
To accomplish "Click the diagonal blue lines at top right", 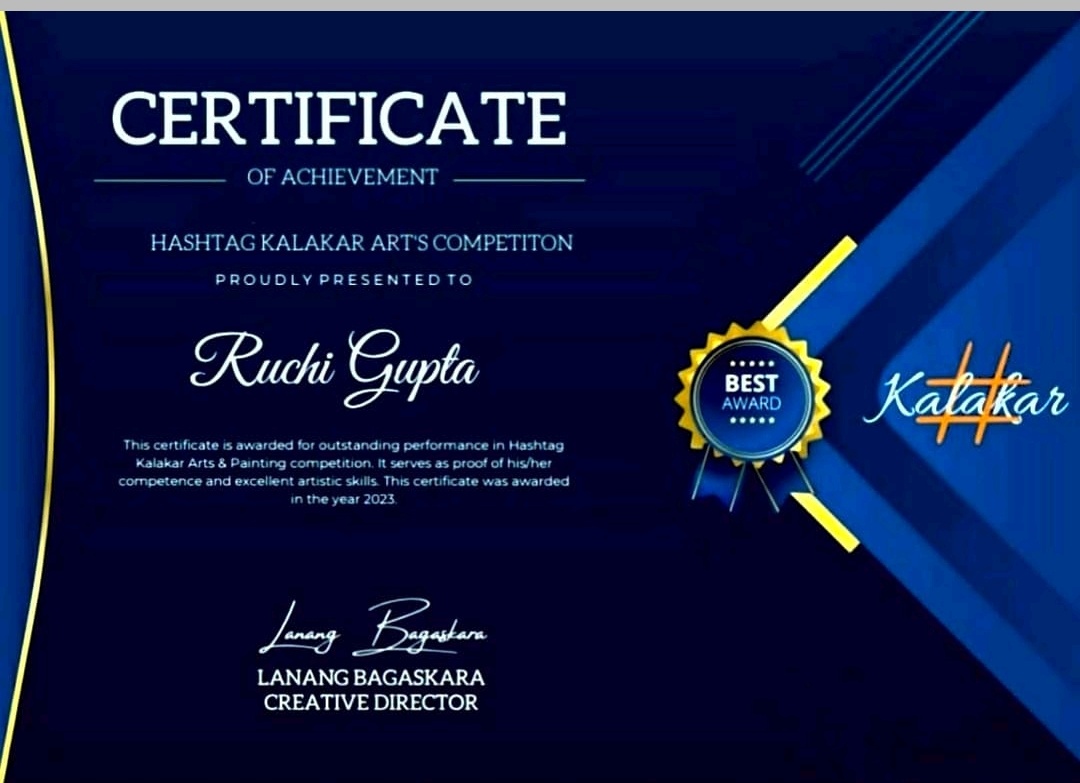I will click(x=890, y=95).
